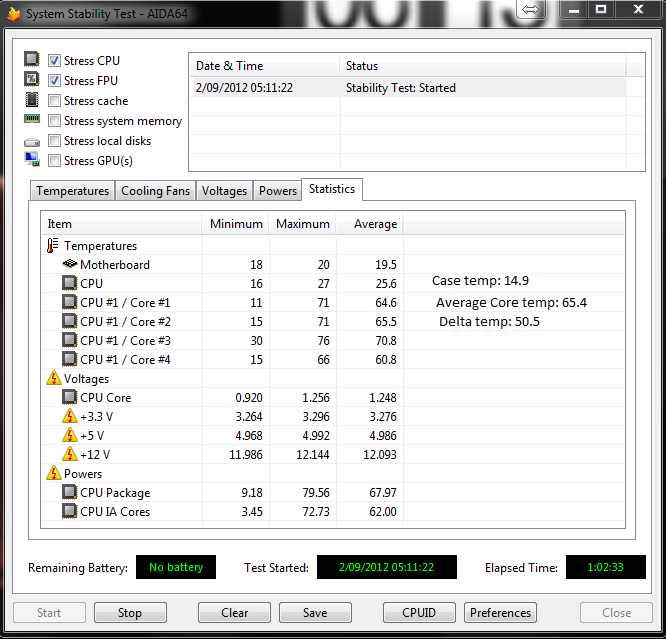Click the Maximum column header

pos(302,223)
